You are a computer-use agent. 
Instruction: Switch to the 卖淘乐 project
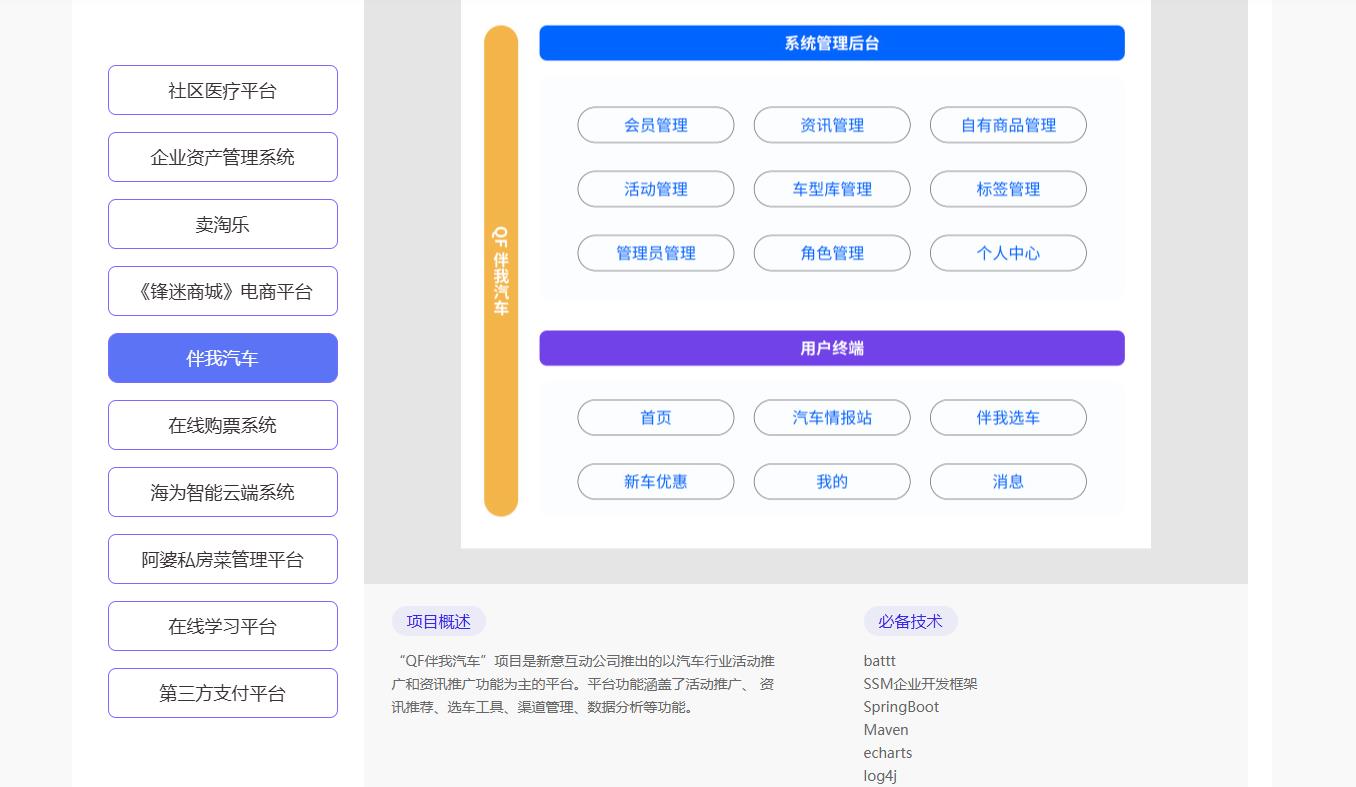click(222, 224)
